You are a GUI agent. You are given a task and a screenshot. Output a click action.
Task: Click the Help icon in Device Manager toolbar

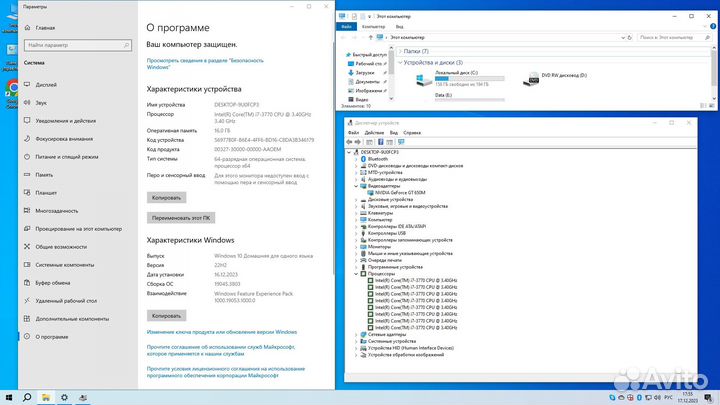tap(381, 142)
